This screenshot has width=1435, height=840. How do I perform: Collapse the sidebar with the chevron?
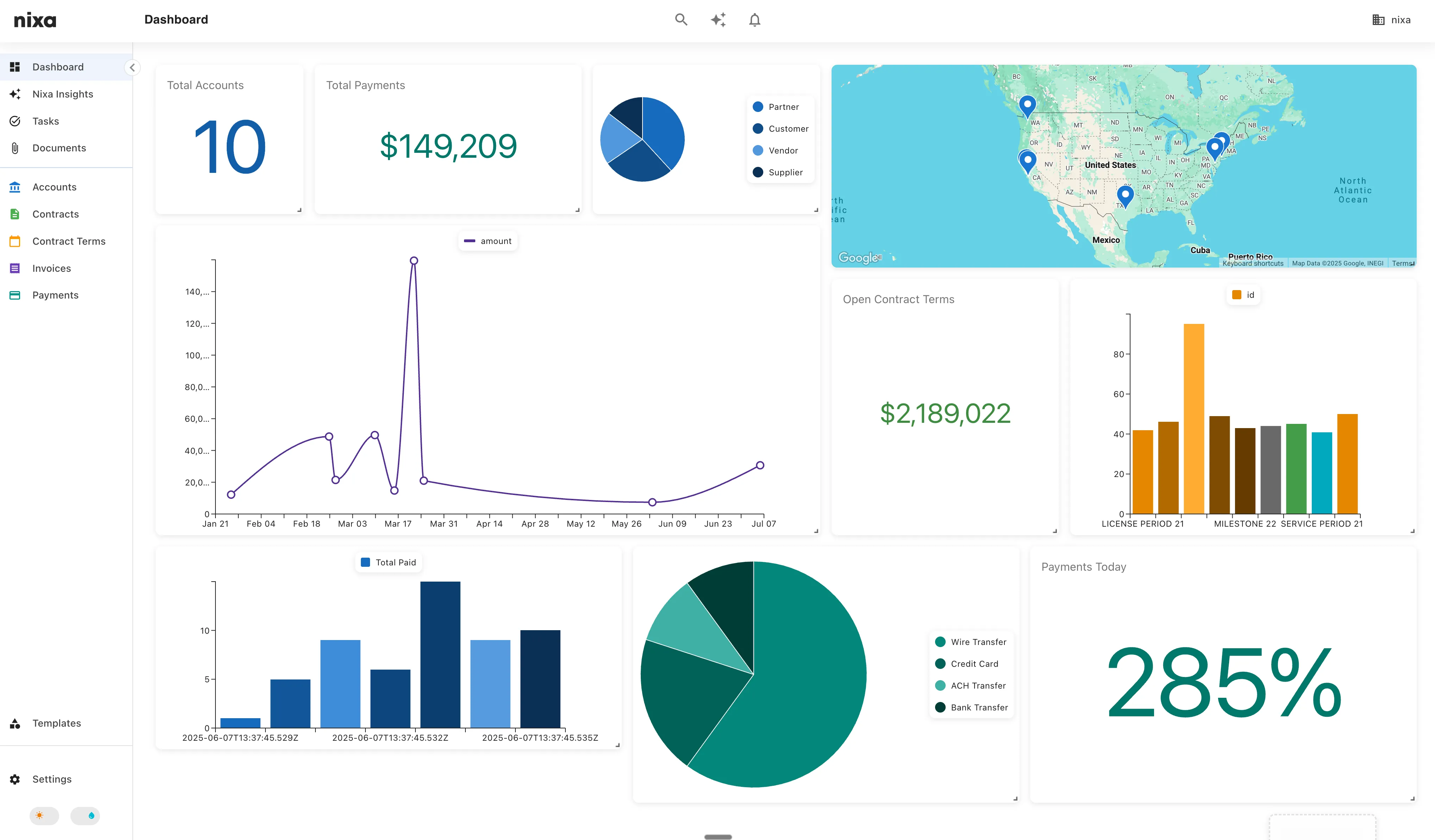132,67
